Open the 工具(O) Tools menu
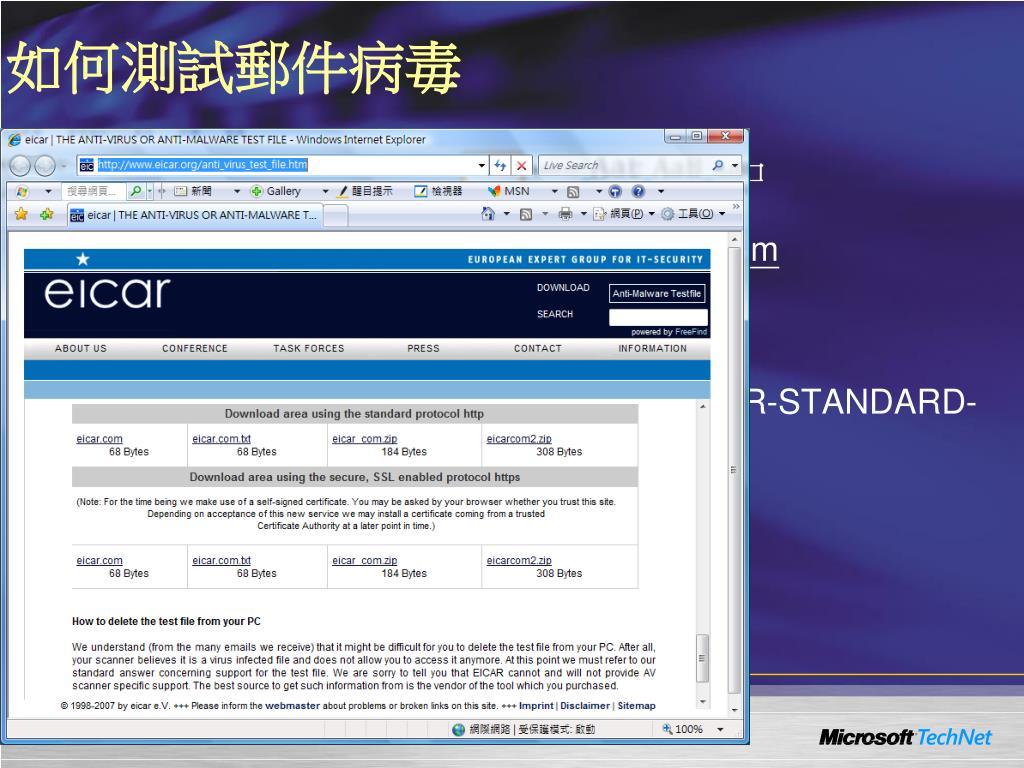The height and width of the screenshot is (768, 1024). tap(693, 214)
